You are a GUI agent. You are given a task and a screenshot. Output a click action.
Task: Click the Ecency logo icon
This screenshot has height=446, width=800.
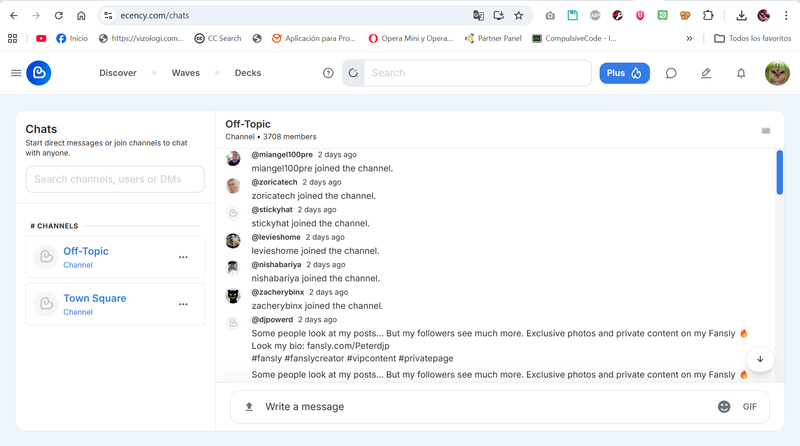pyautogui.click(x=39, y=73)
